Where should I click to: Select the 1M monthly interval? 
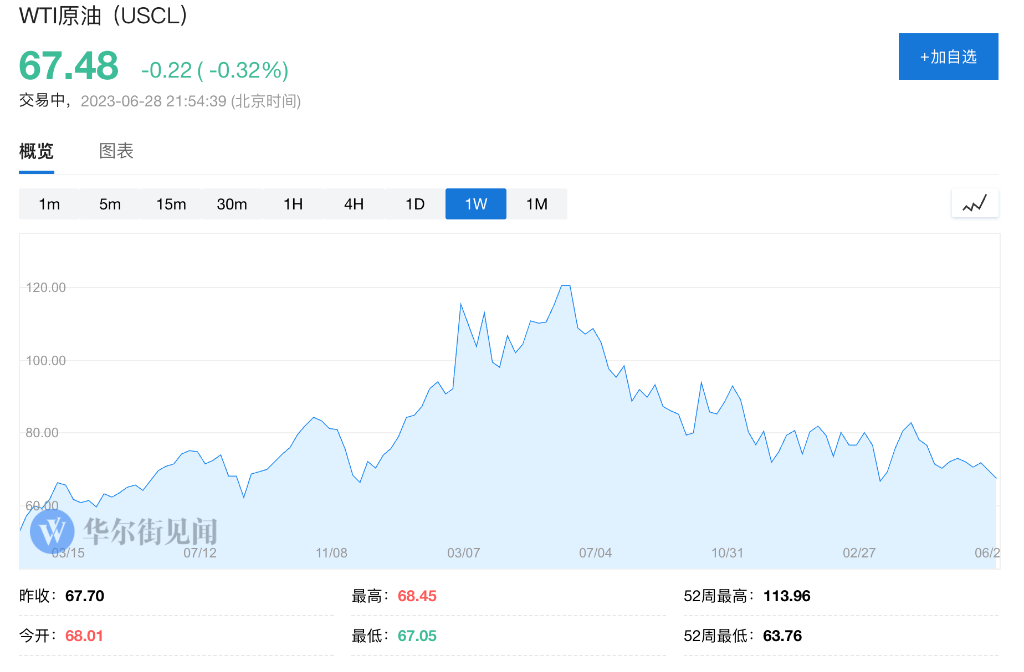[537, 204]
